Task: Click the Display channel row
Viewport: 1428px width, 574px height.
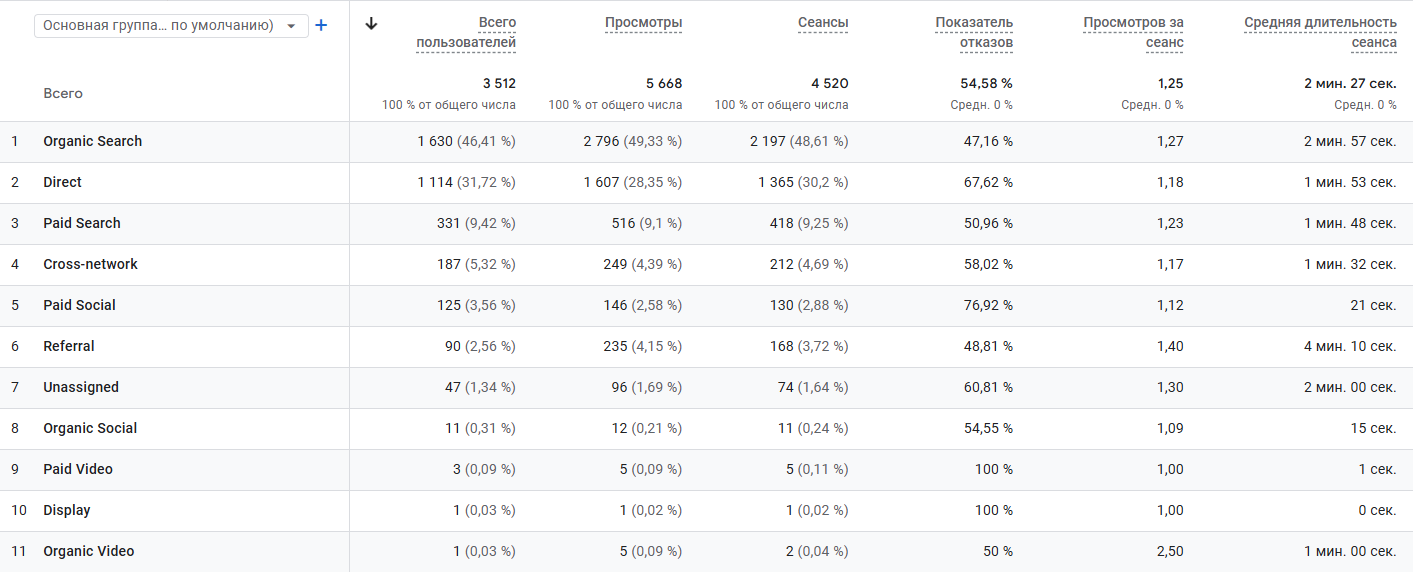Action: pos(67,511)
